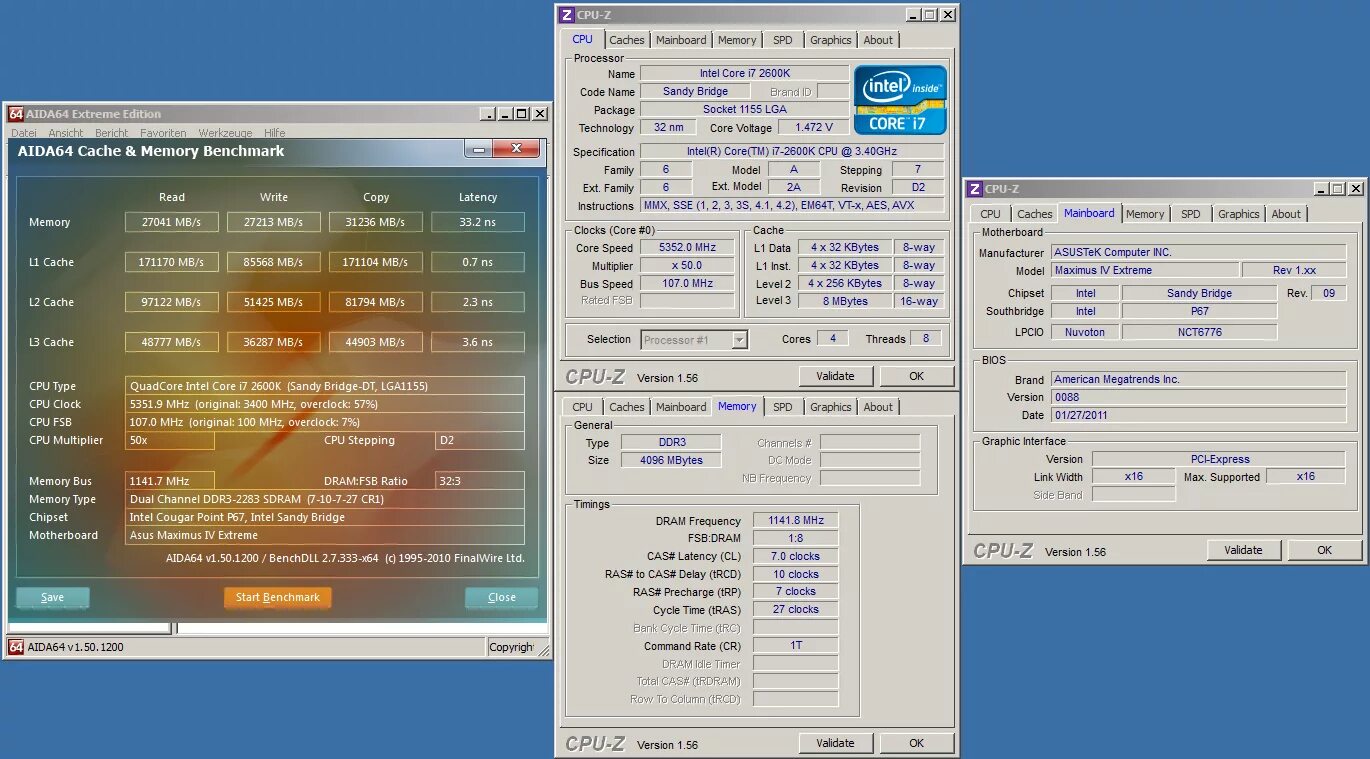Click Save button in AIDA64 benchmark
This screenshot has width=1370, height=759.
[53, 598]
